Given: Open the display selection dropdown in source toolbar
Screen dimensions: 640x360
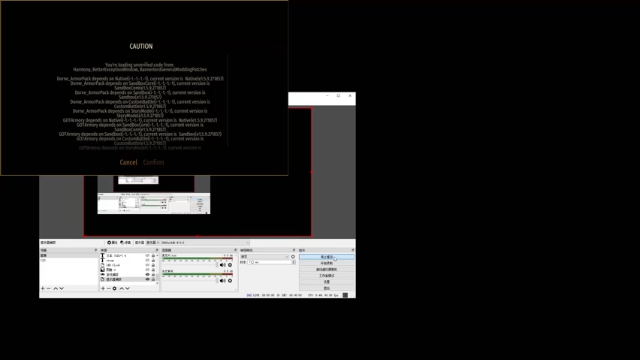Looking at the screenshot, I should coord(204,242).
